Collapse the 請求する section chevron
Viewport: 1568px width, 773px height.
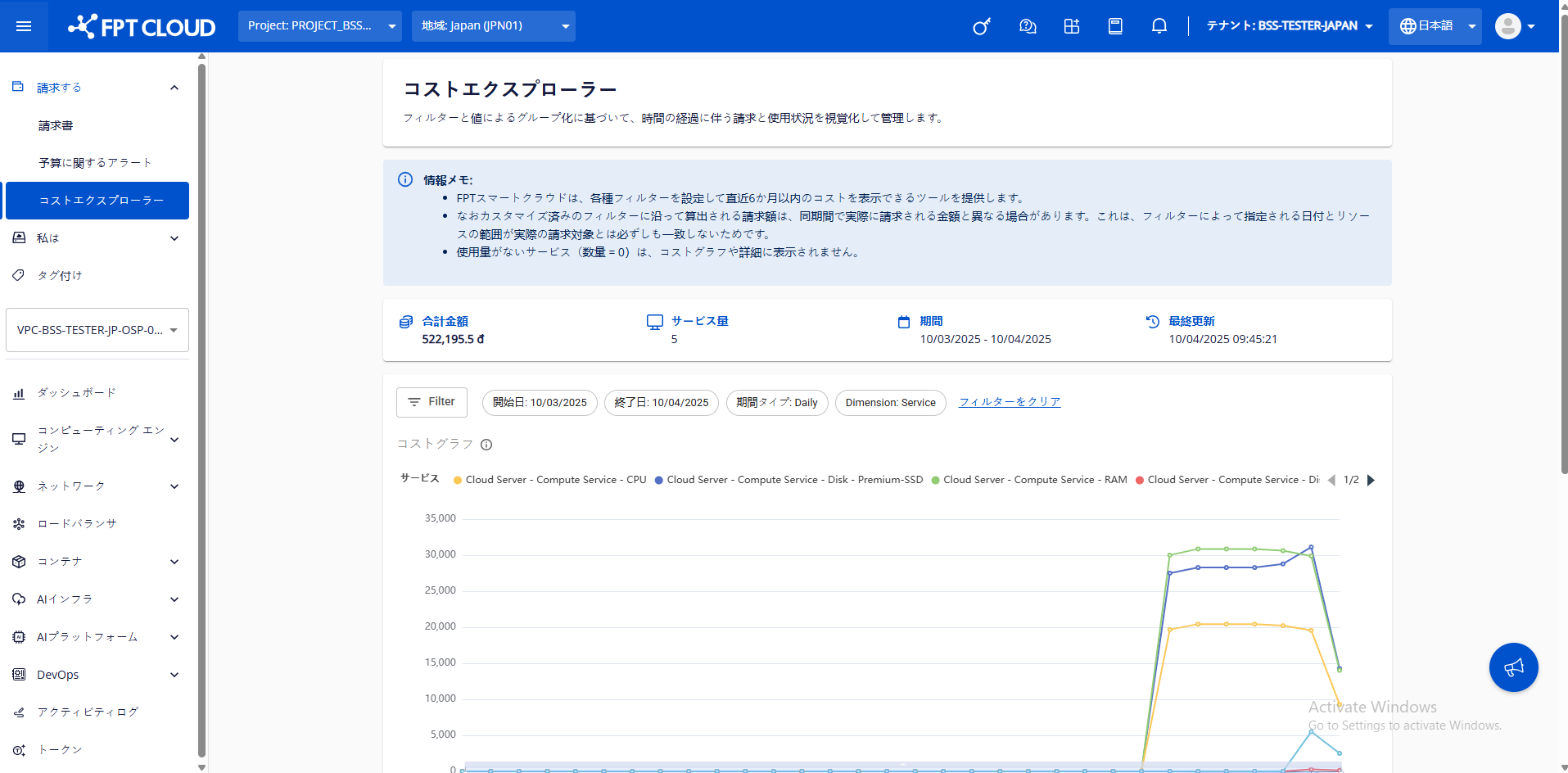(x=174, y=88)
